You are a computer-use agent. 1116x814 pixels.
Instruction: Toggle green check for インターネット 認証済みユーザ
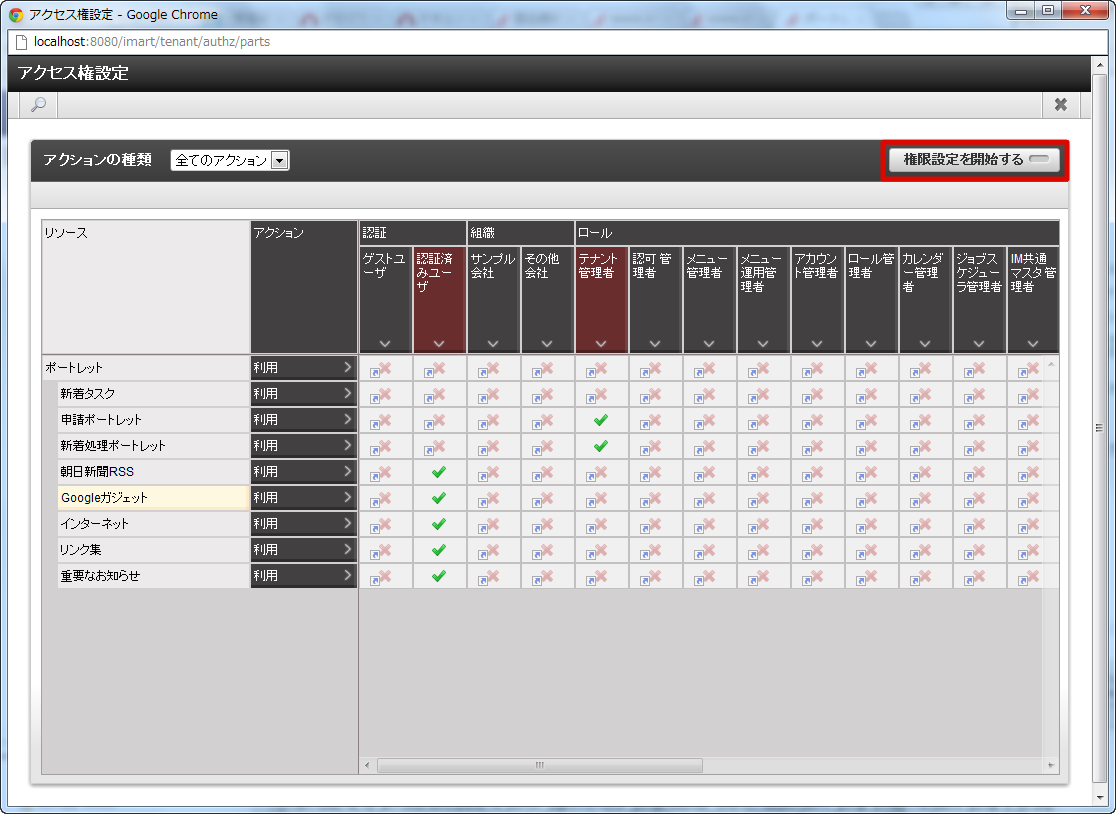click(439, 524)
